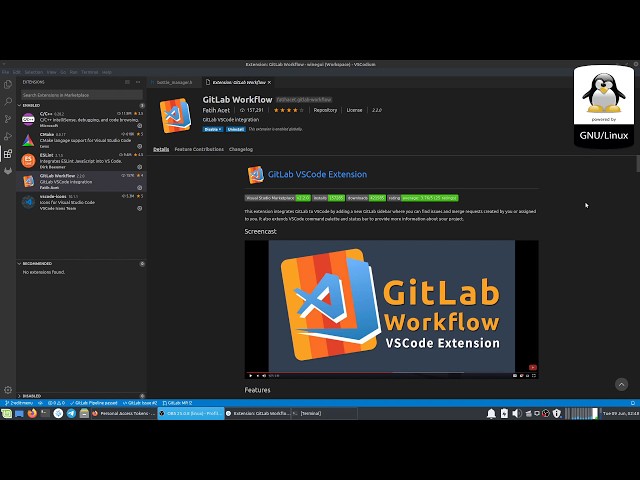Open the Run and Debug view icon

(x=8, y=136)
